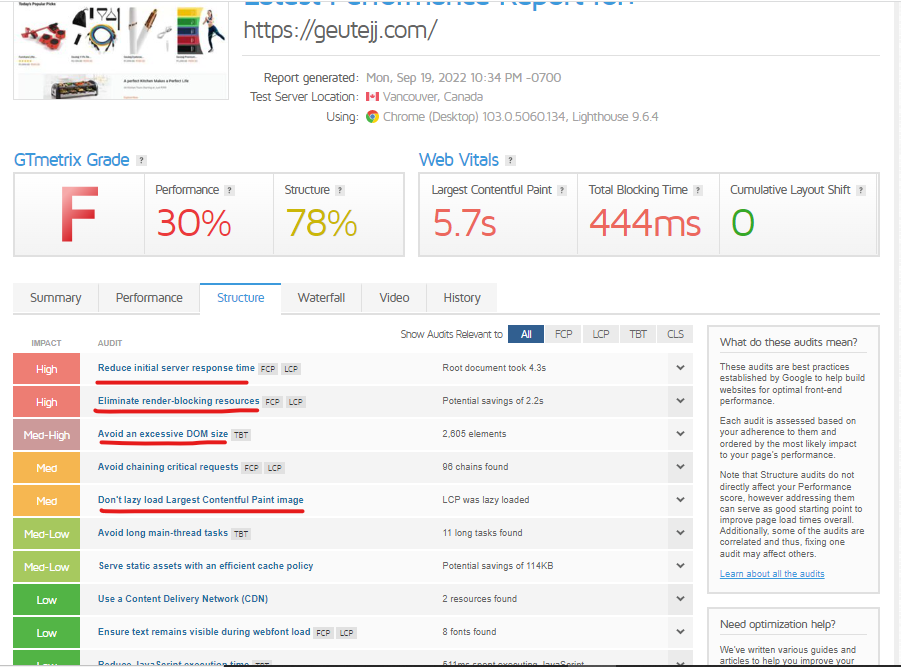Click LCP tag on webfont load audit
901x667 pixels.
(x=346, y=633)
